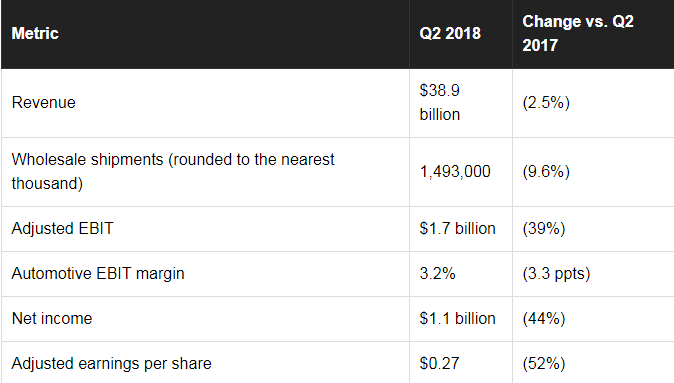Viewport: 674px width, 383px height.
Task: Select the Automotive EBIT margin label
Action: click(98, 274)
